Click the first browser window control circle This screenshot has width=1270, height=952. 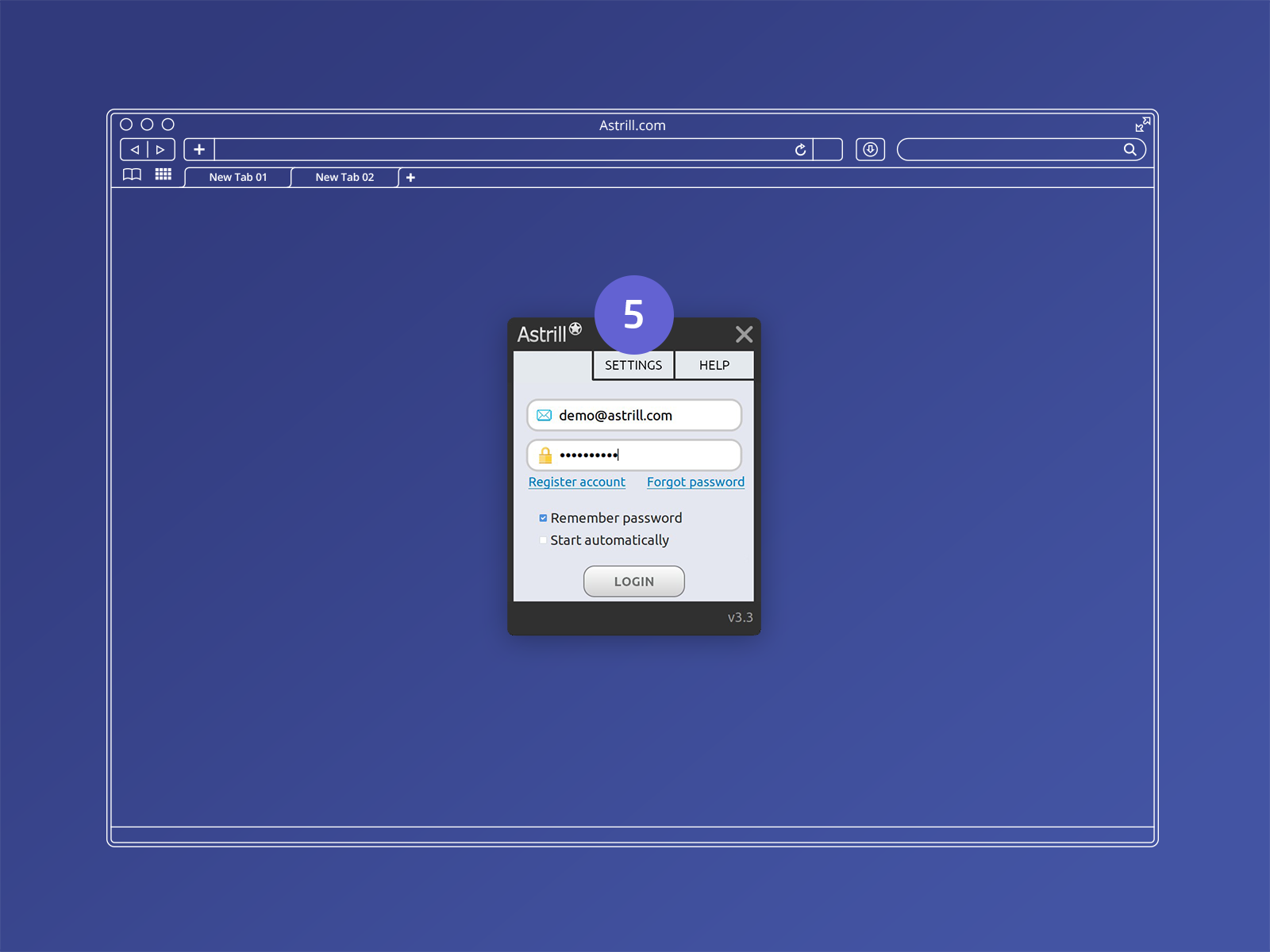(x=126, y=125)
